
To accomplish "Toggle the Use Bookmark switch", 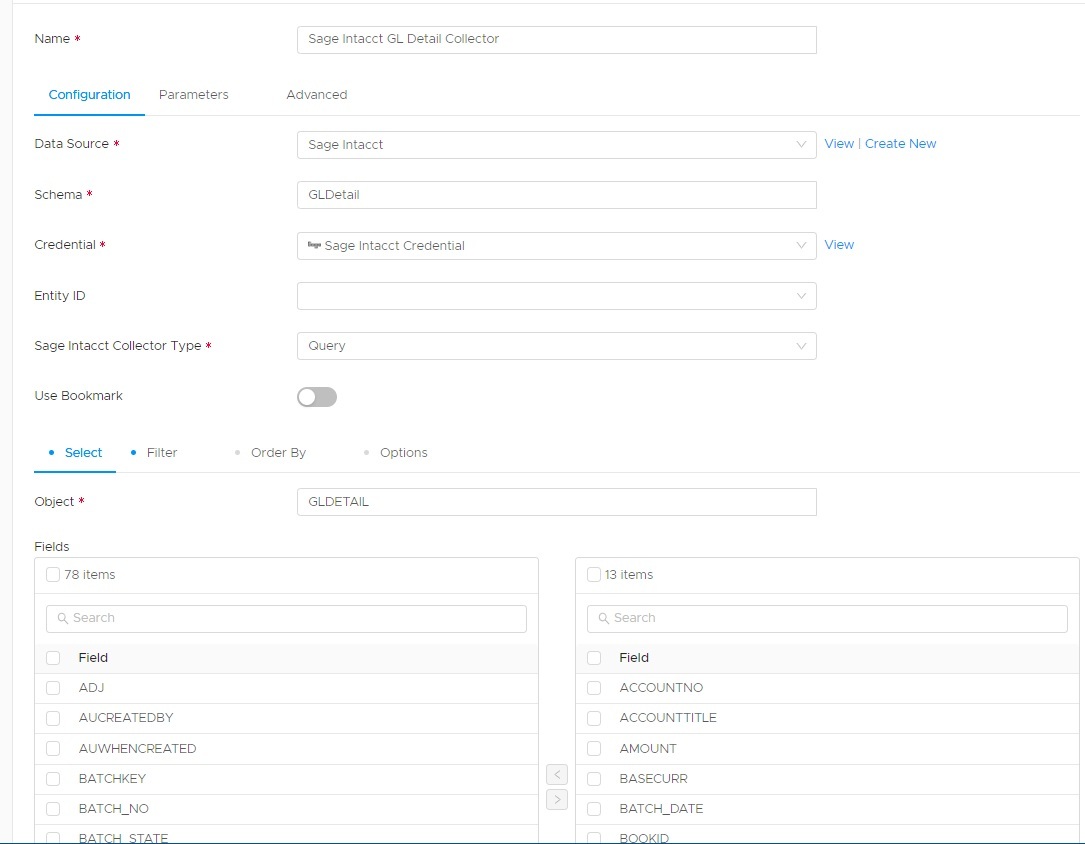I will (x=317, y=397).
